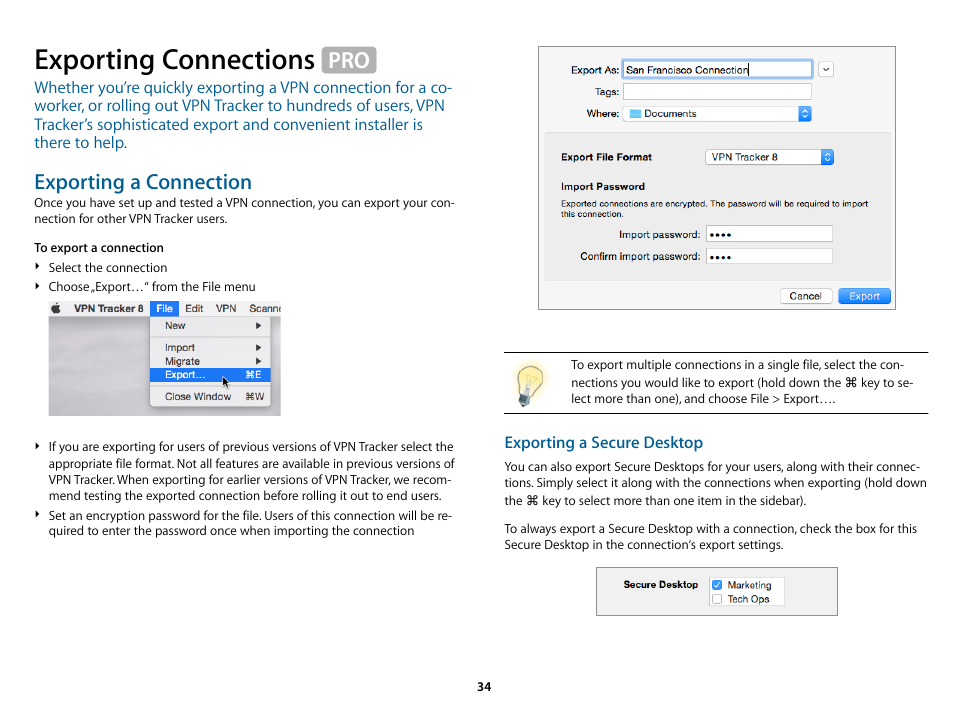Uncheck the Marketing Secure Desktop checkbox
Image resolution: width=954 pixels, height=724 pixels.
tap(717, 585)
